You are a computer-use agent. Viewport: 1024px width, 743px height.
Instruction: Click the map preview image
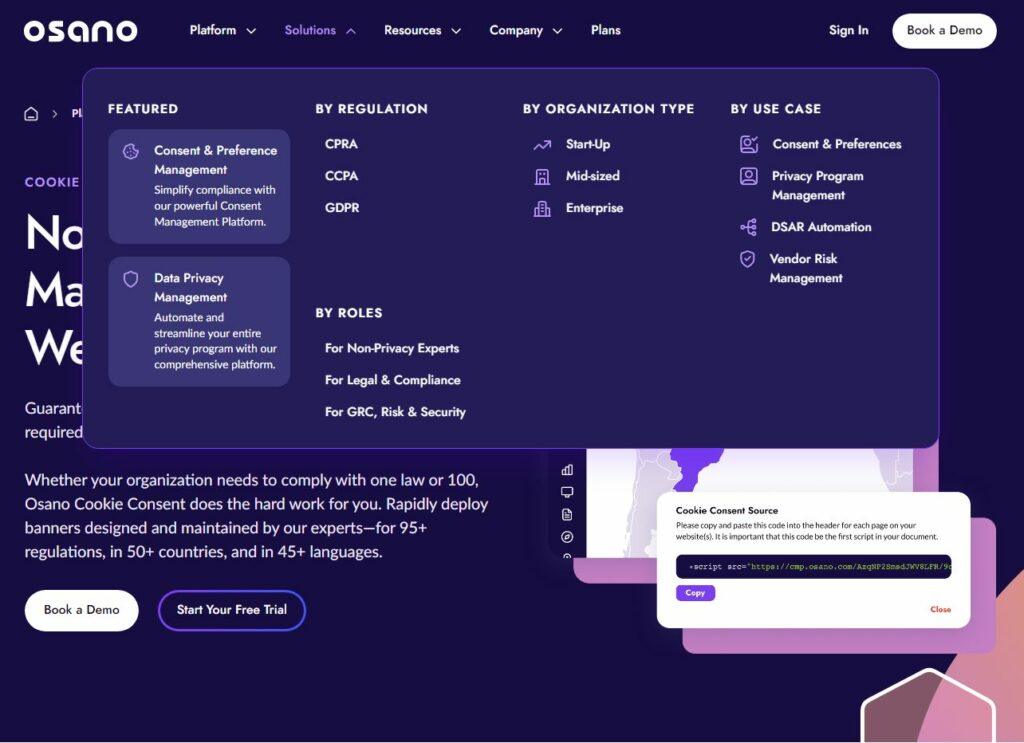coord(750,503)
